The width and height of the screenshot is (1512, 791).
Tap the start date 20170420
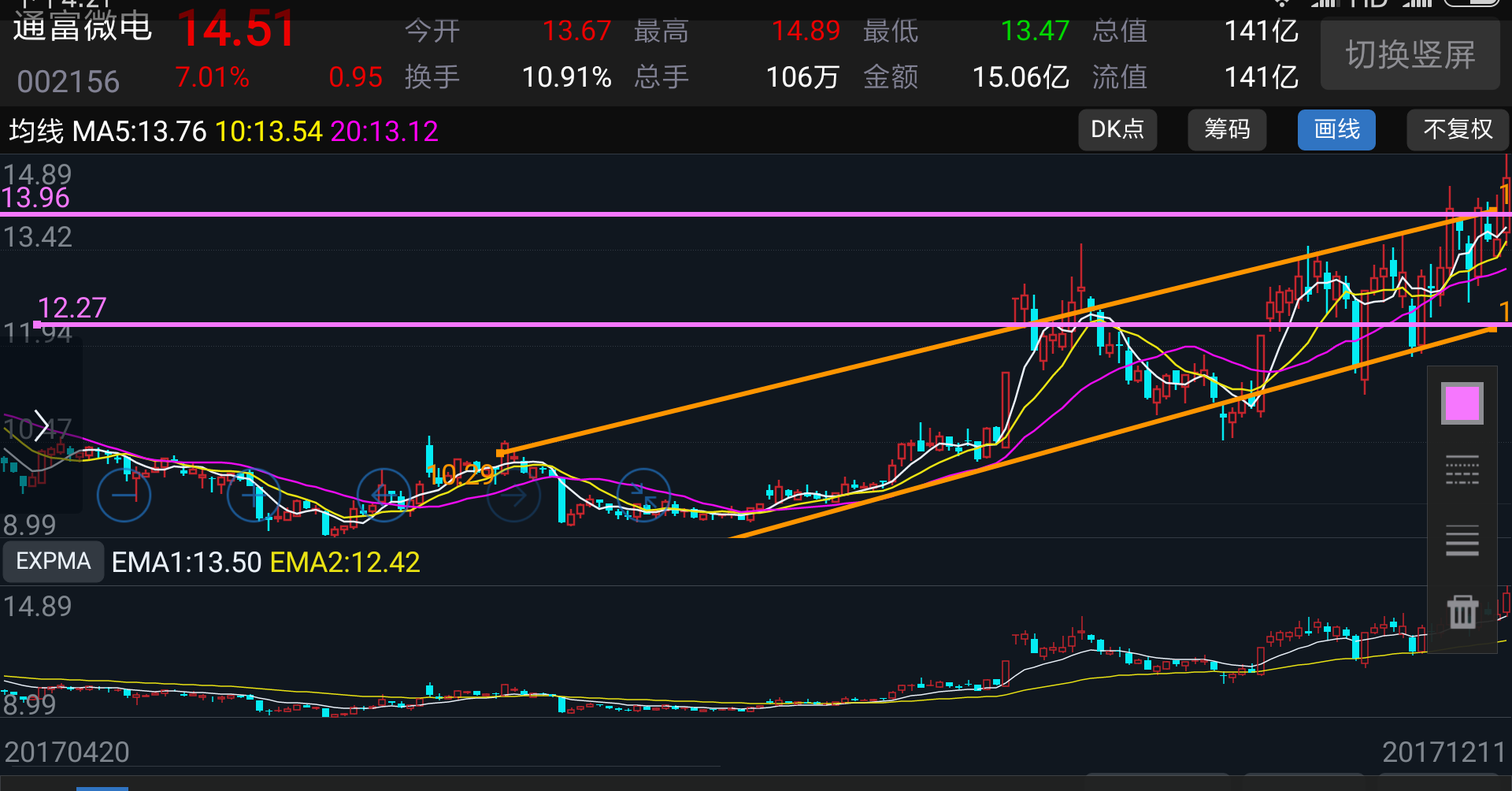(67, 752)
